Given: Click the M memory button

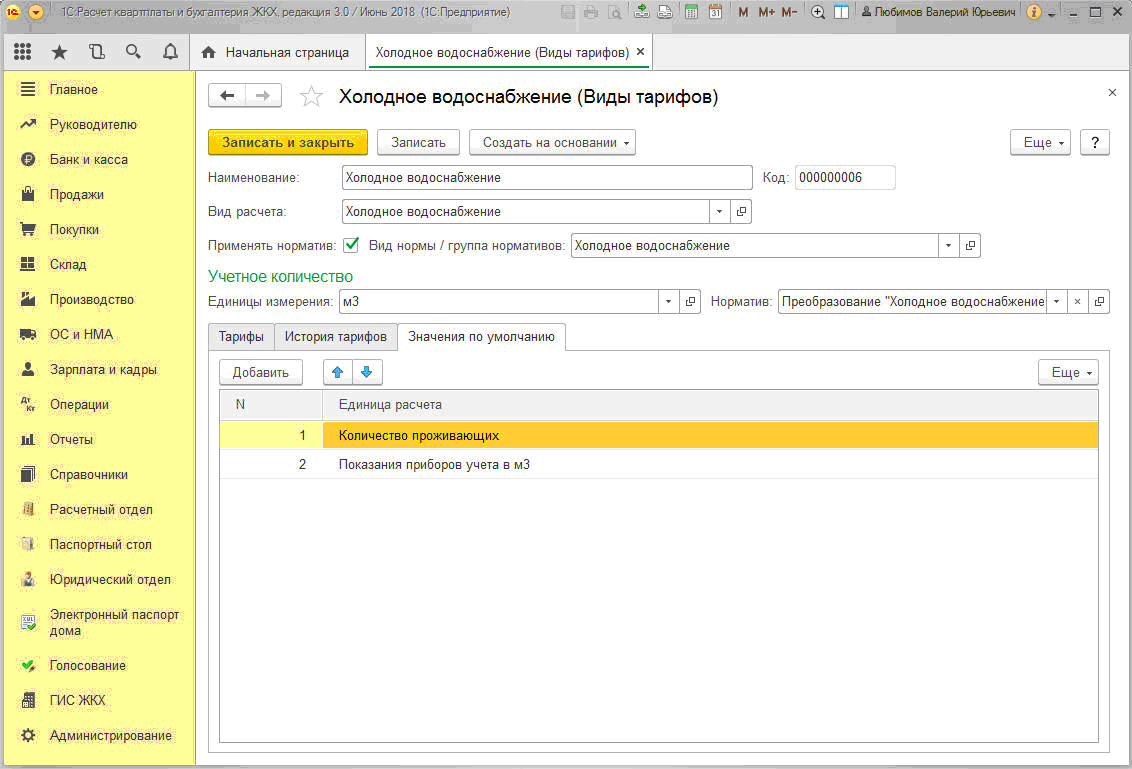Looking at the screenshot, I should click(x=743, y=12).
